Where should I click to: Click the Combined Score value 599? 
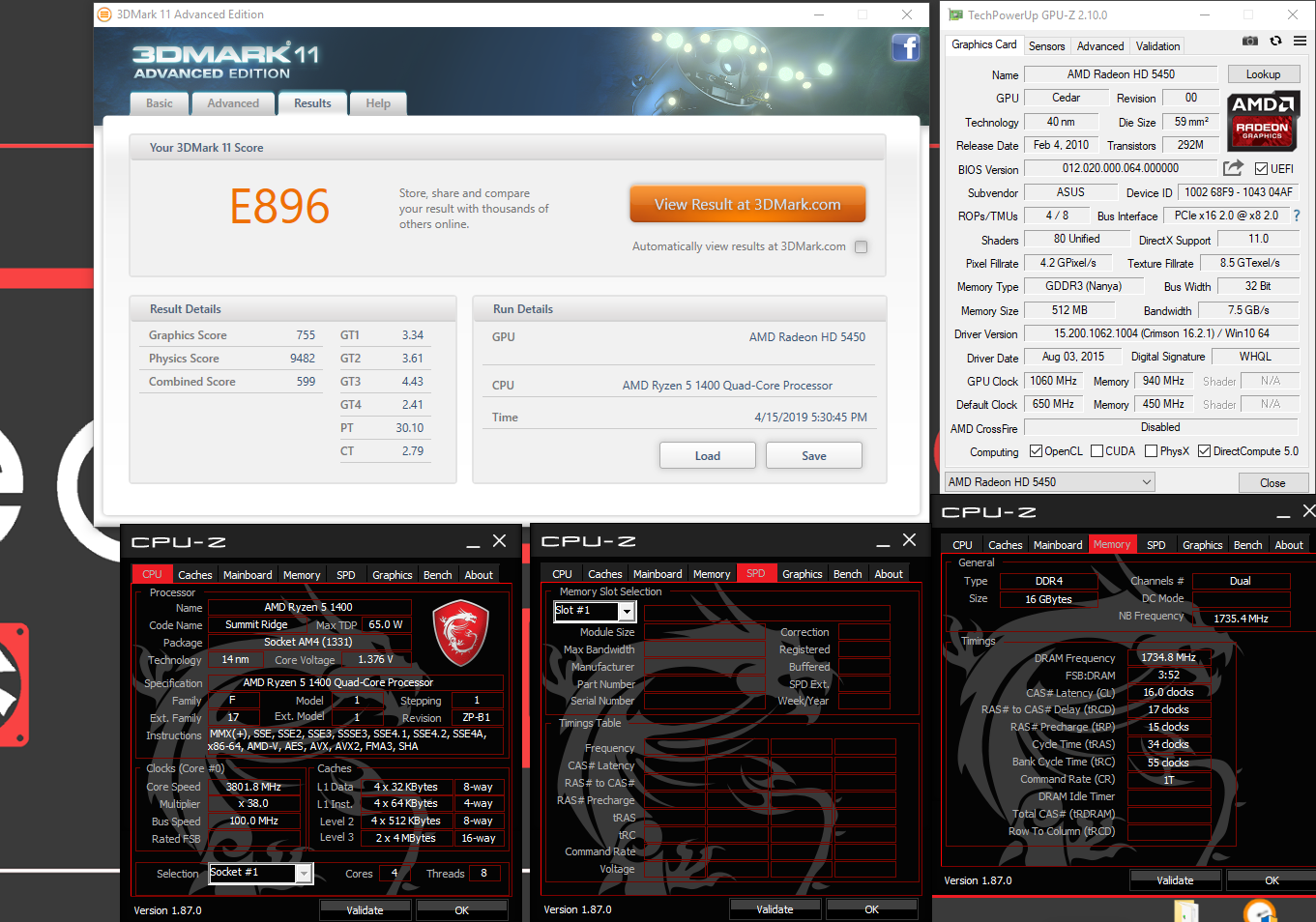306,382
